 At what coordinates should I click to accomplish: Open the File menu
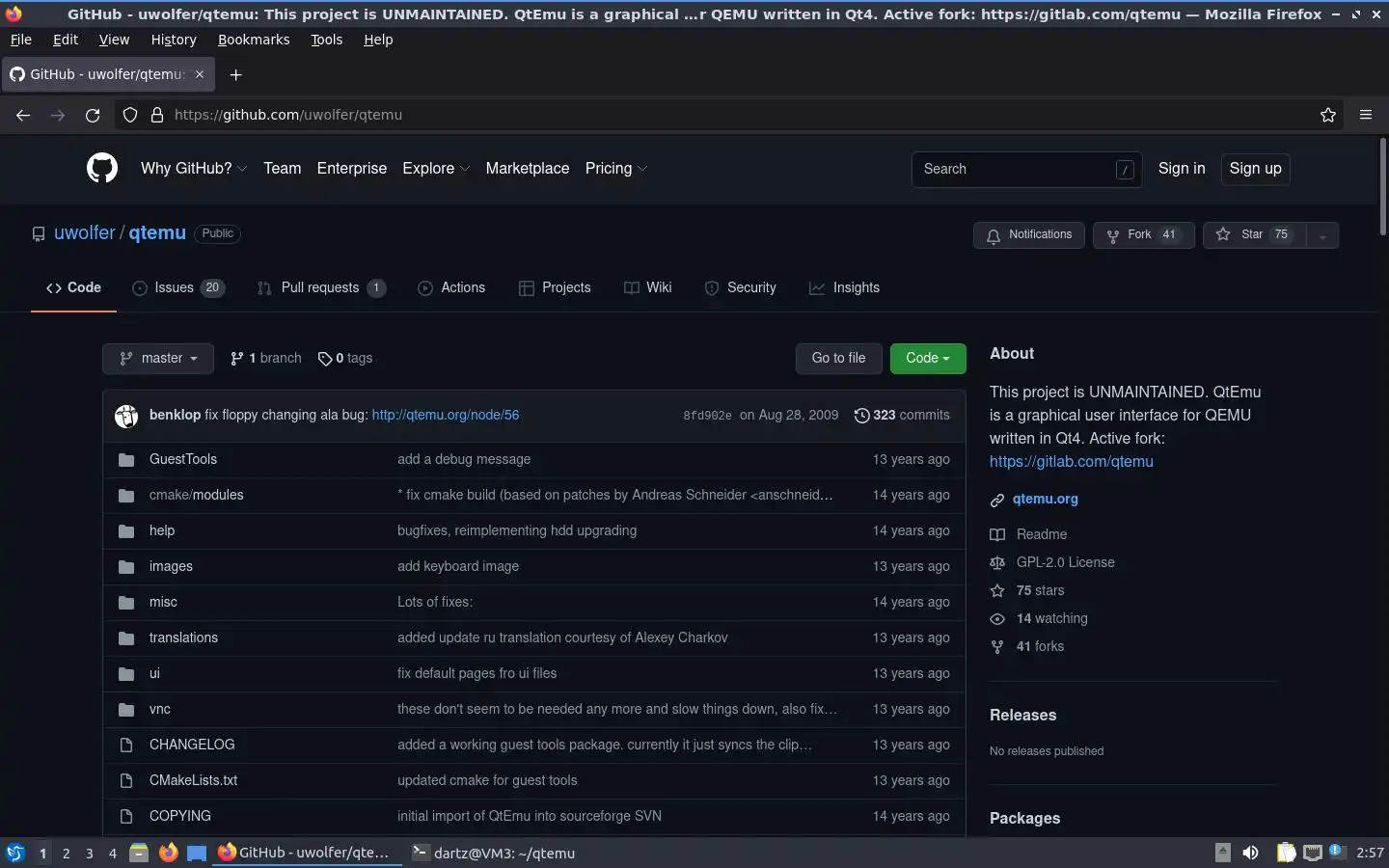[20, 40]
